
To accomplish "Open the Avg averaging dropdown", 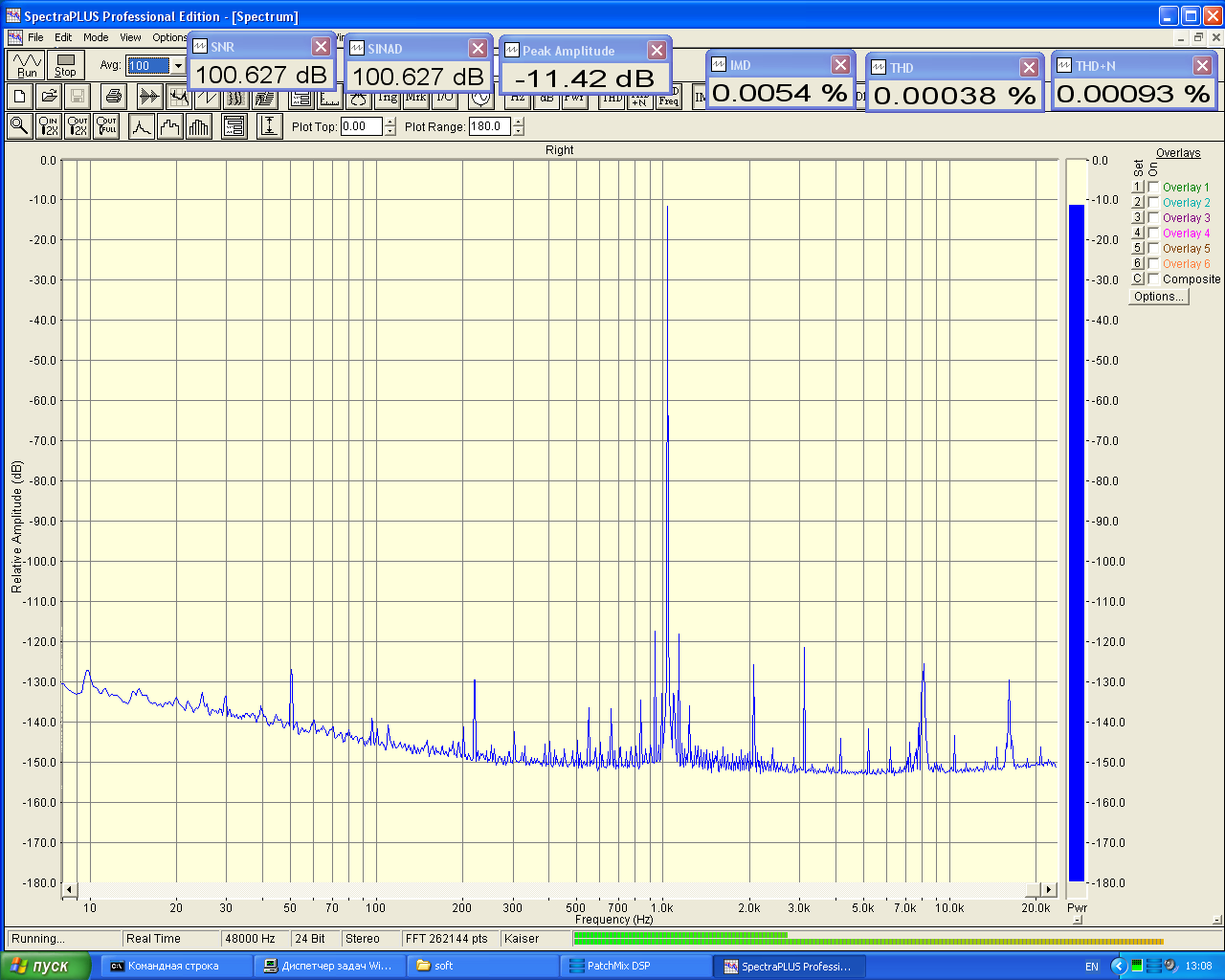I will point(178,66).
